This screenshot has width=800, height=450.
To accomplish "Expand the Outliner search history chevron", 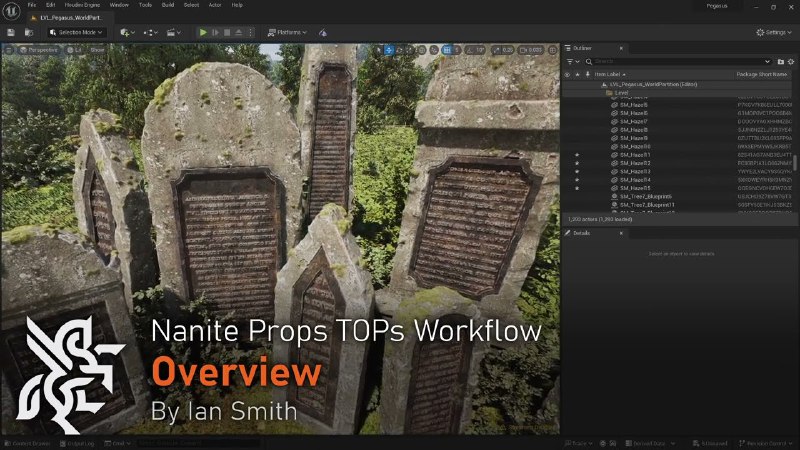I will point(767,62).
